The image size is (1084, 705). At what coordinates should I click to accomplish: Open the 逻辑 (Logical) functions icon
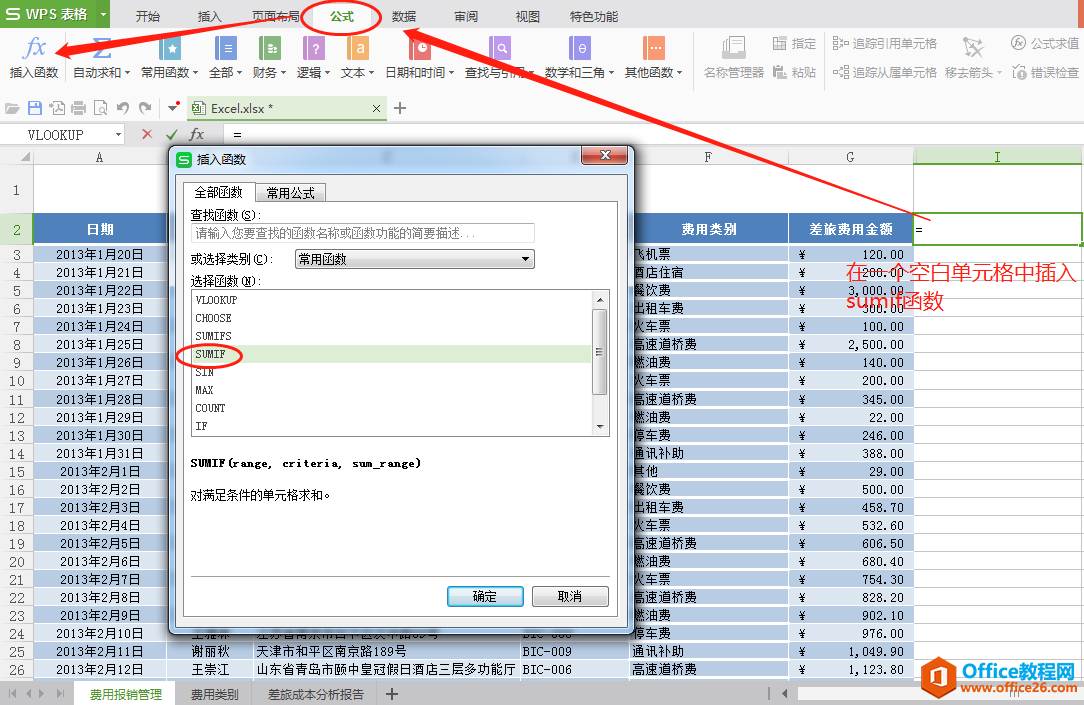coord(313,49)
